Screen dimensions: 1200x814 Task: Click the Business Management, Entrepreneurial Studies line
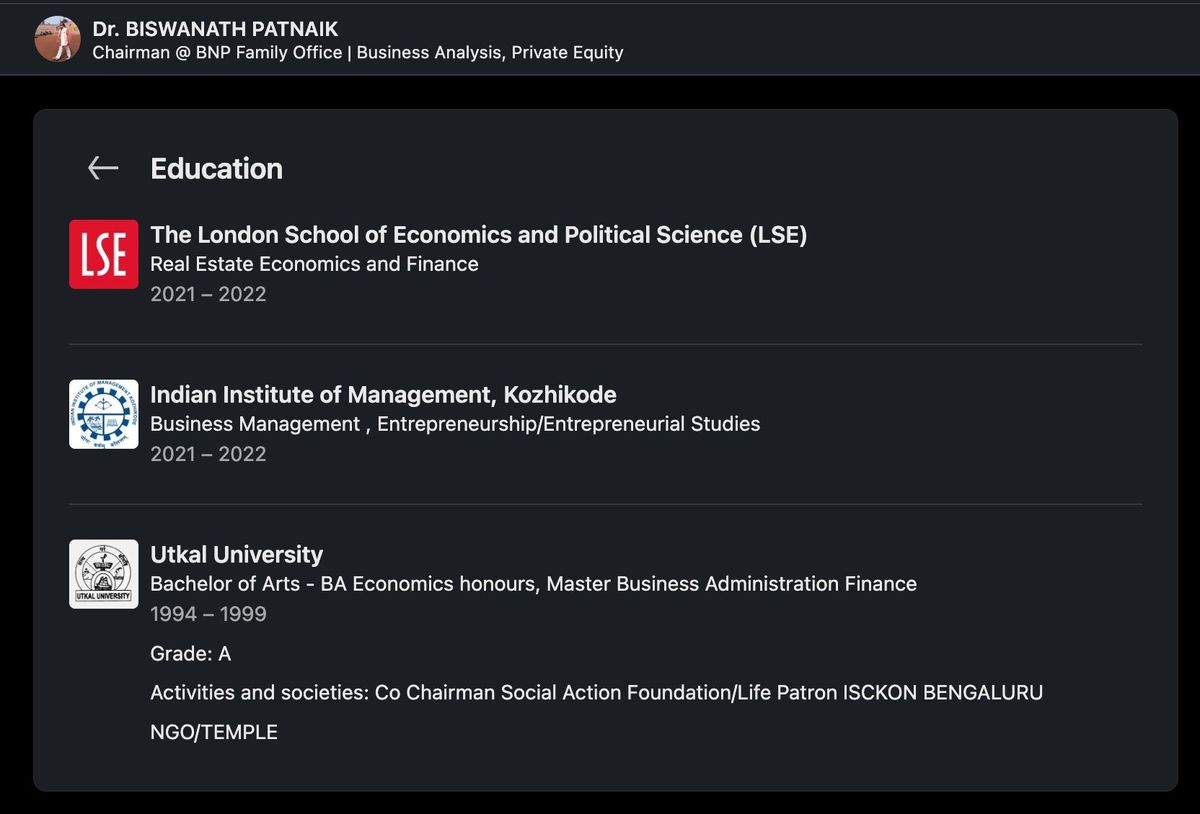456,423
